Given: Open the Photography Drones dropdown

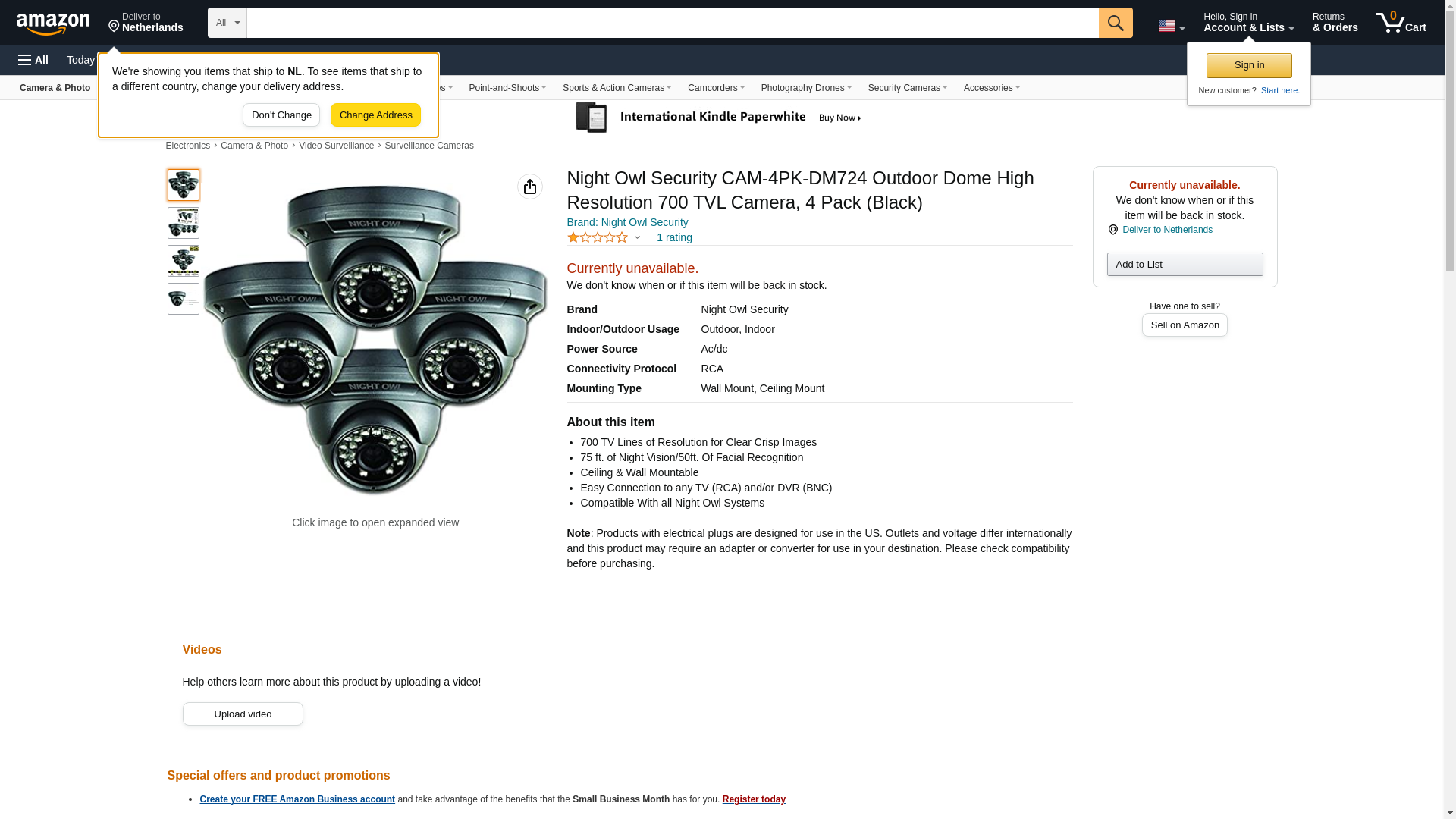Looking at the screenshot, I should pos(805,88).
